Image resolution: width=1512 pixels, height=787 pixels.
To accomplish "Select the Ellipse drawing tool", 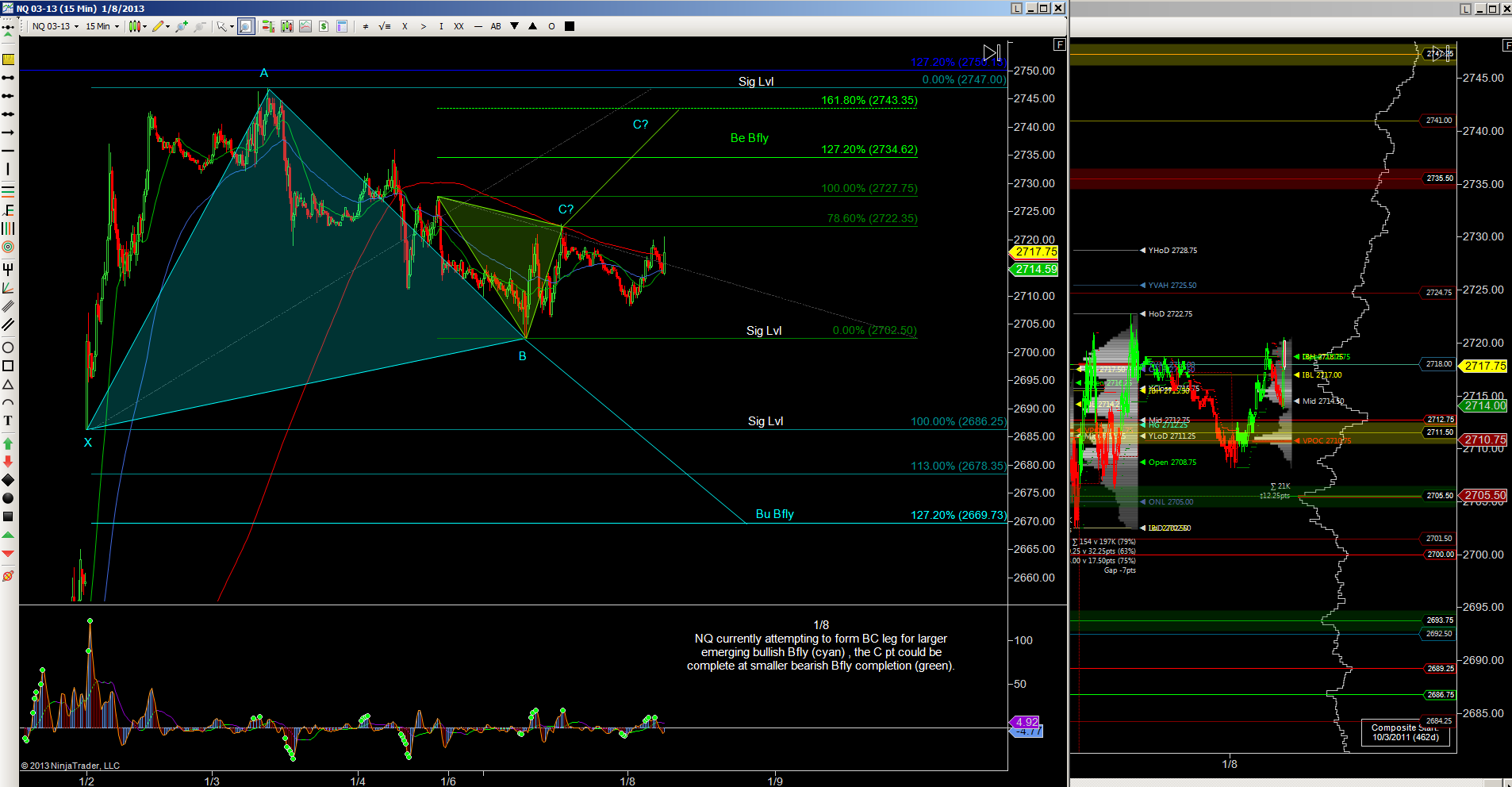I will point(8,347).
